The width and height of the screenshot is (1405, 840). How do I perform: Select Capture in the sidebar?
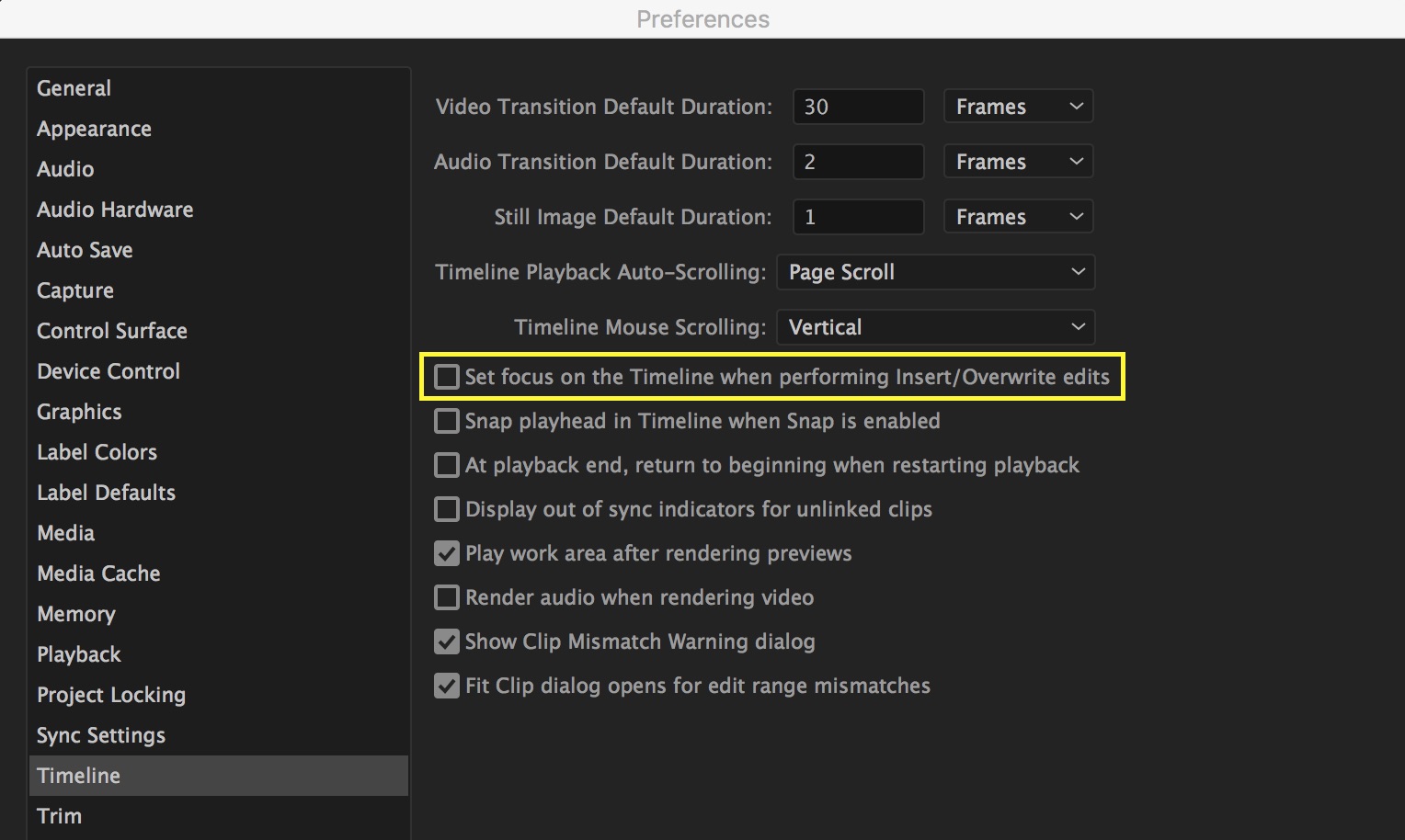(x=219, y=290)
